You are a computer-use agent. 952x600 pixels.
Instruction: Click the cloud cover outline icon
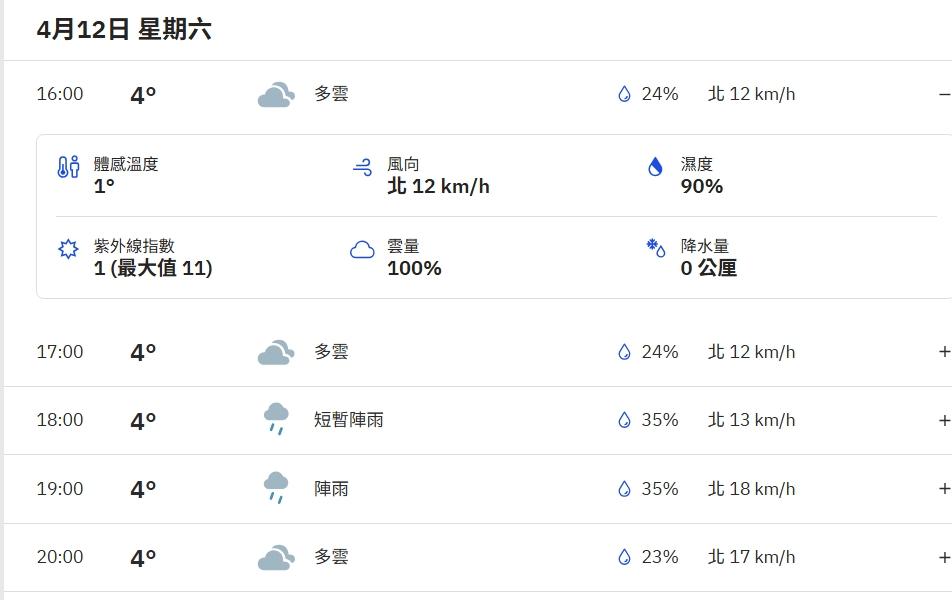362,250
